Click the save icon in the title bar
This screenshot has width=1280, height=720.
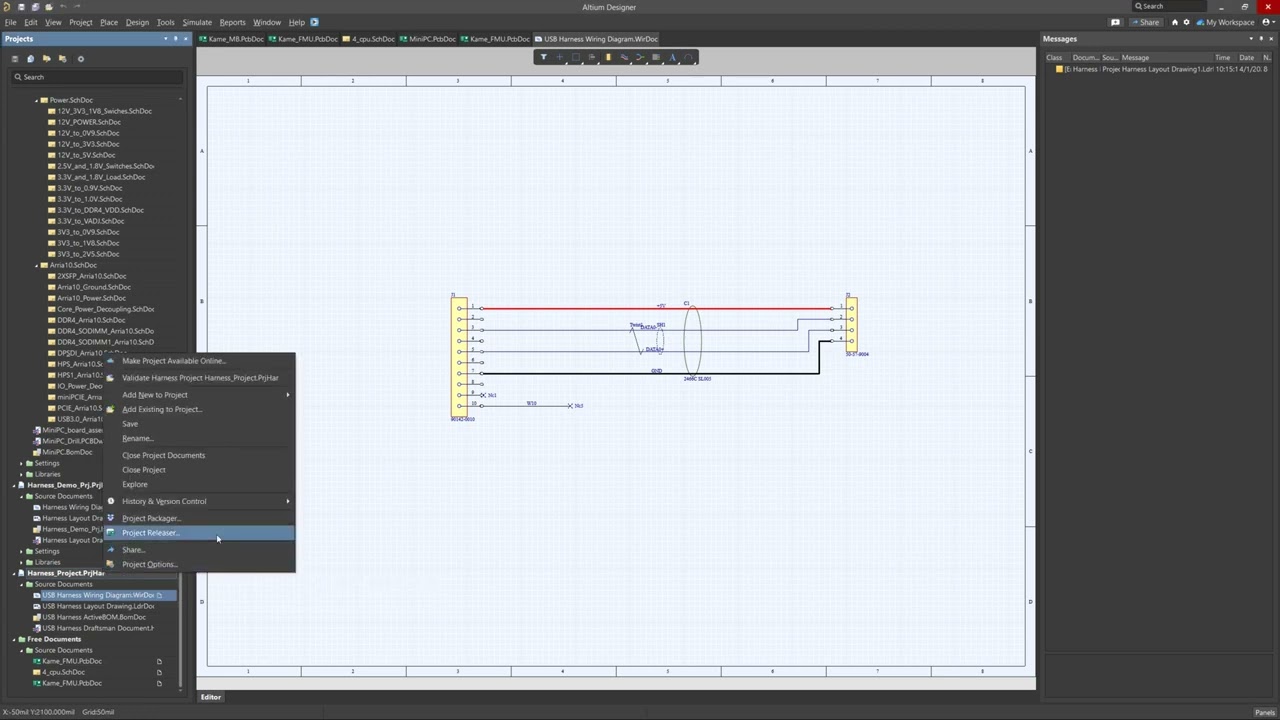coord(21,7)
